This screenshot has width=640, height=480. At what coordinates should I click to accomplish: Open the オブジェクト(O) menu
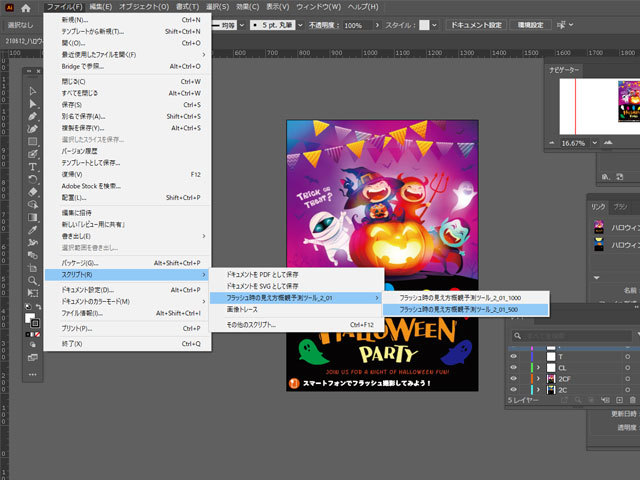[144, 7]
